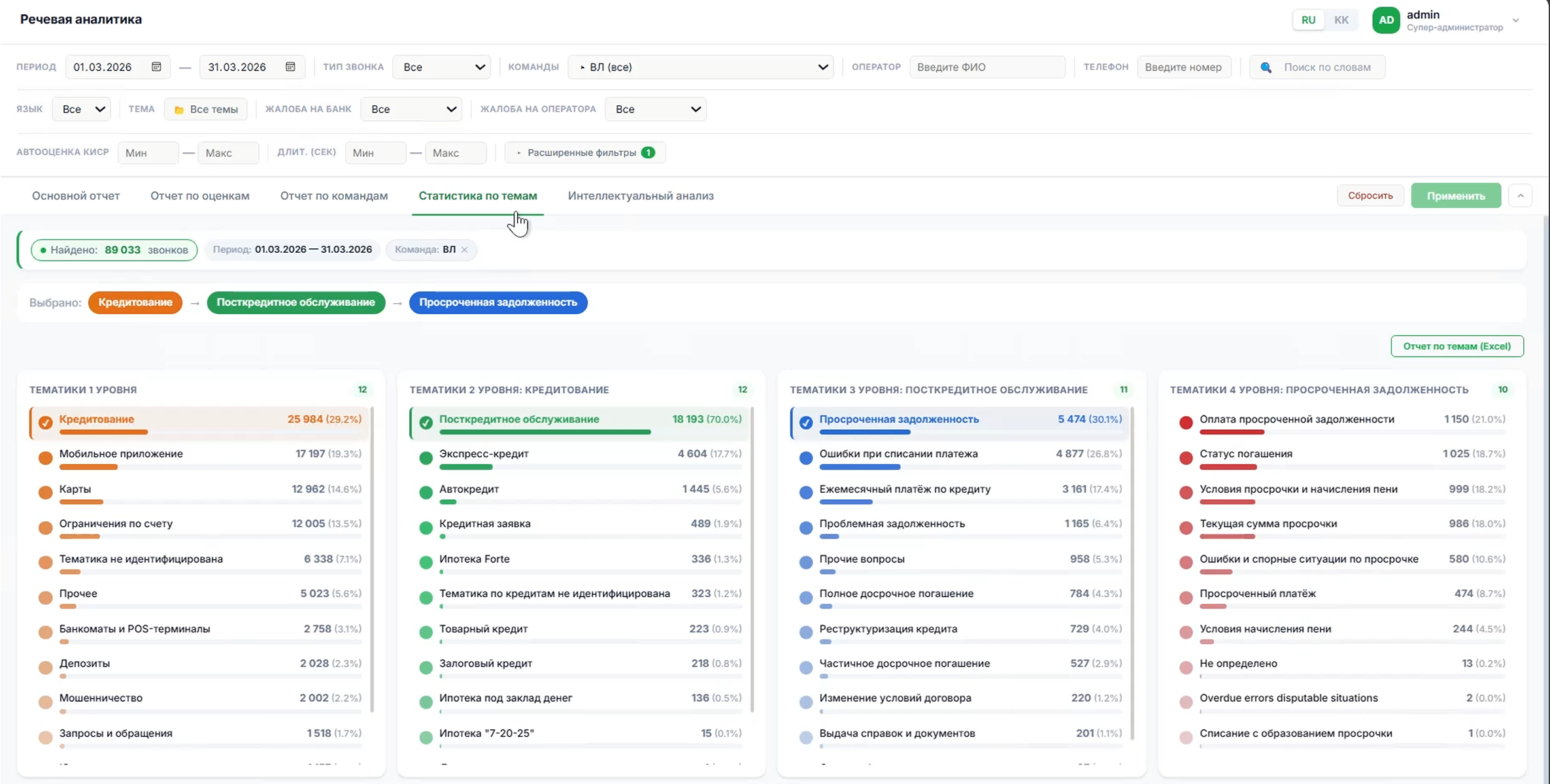
Task: Click the orange dot next to Мошенничество
Action: point(45,702)
